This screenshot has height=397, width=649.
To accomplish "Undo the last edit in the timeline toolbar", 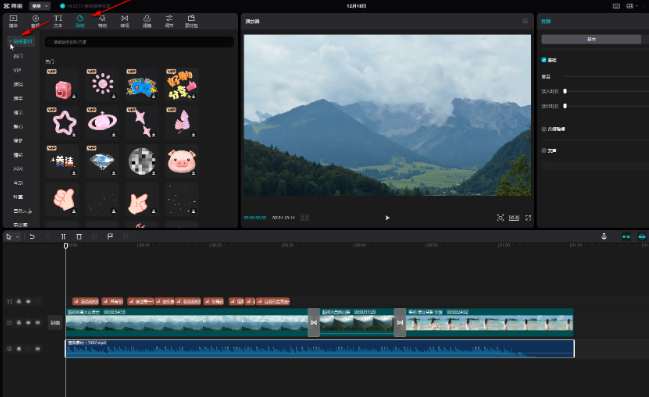I will pyautogui.click(x=32, y=237).
